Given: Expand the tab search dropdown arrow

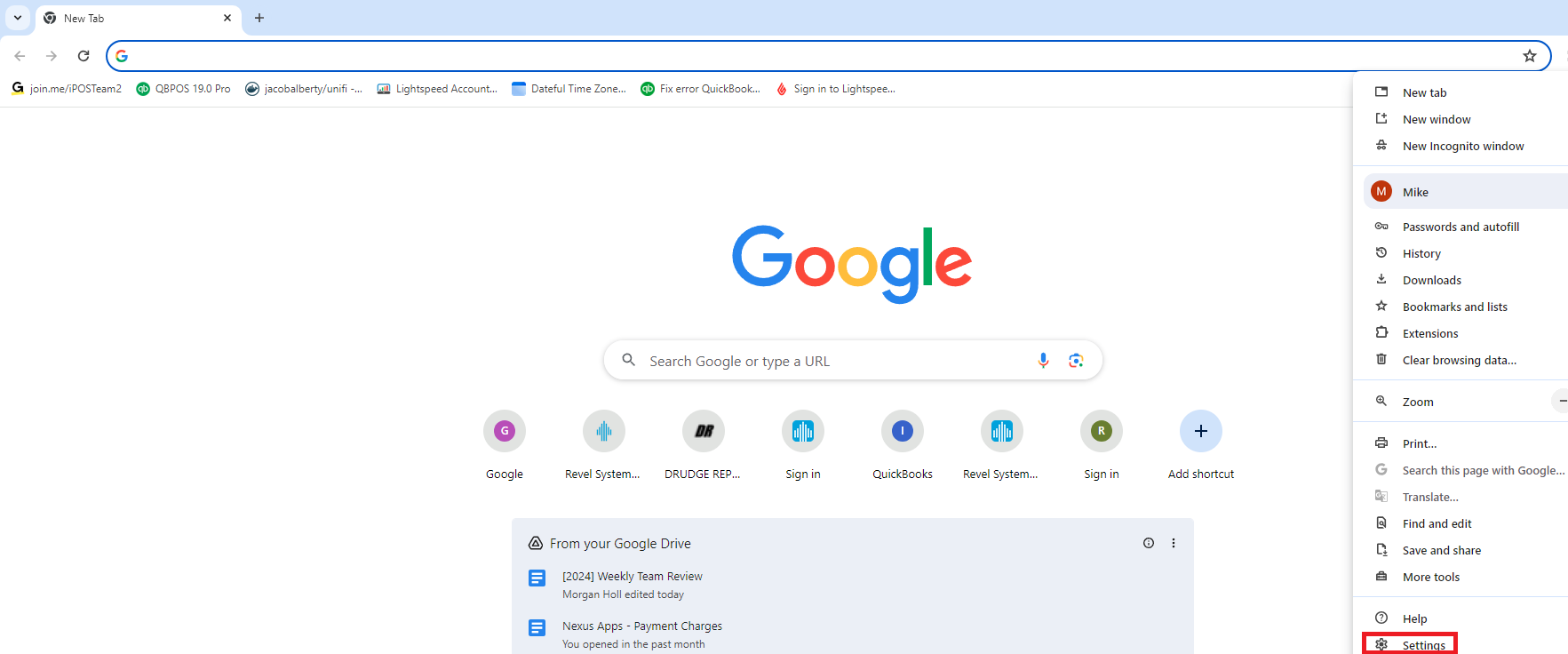Looking at the screenshot, I should [x=18, y=18].
